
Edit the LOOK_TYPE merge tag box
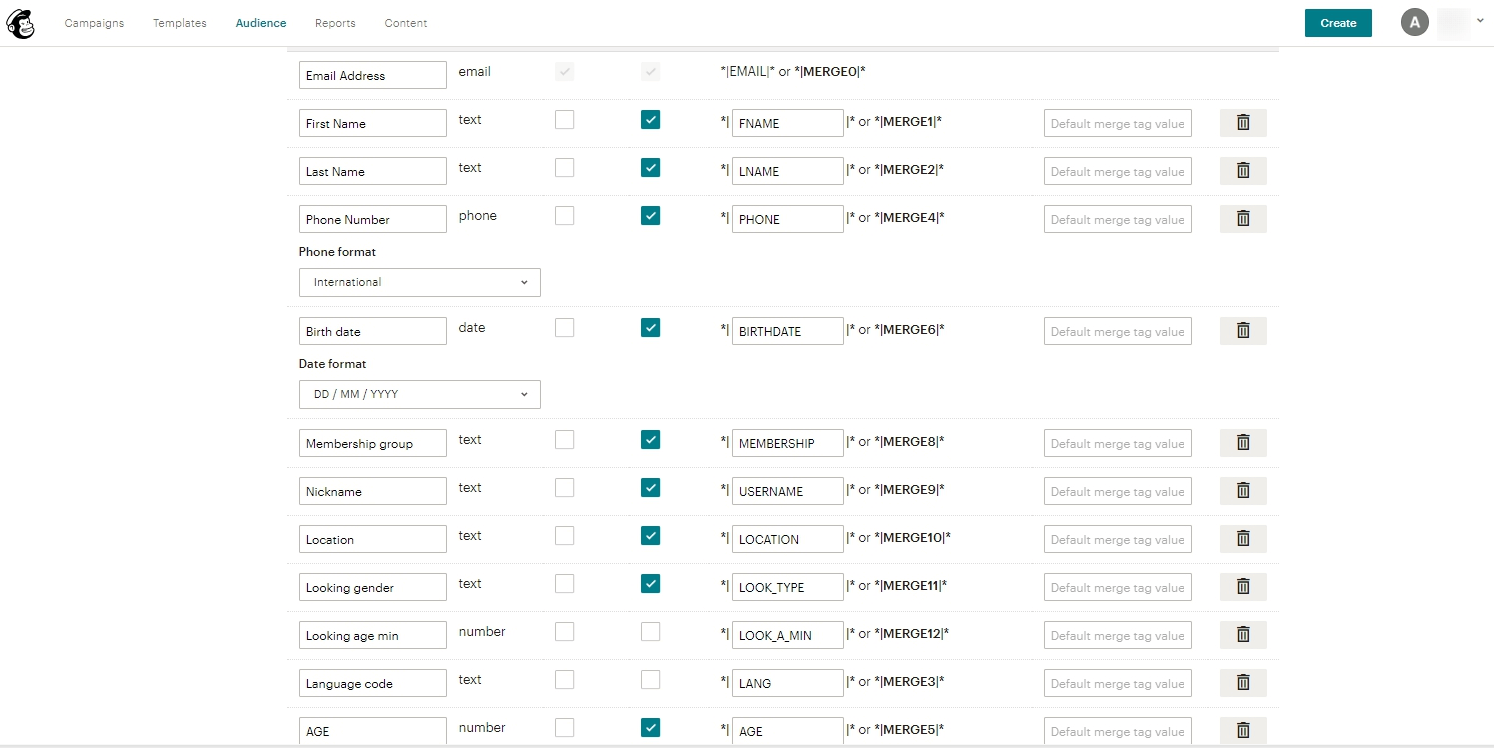pyautogui.click(x=788, y=587)
